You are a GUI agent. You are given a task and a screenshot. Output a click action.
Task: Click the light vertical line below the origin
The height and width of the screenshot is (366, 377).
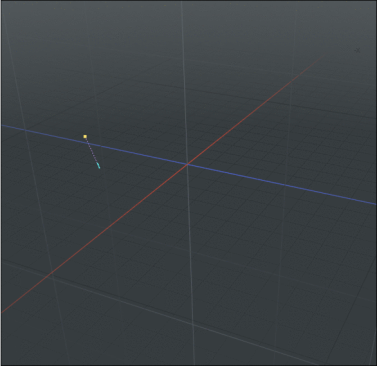pyautogui.click(x=191, y=265)
